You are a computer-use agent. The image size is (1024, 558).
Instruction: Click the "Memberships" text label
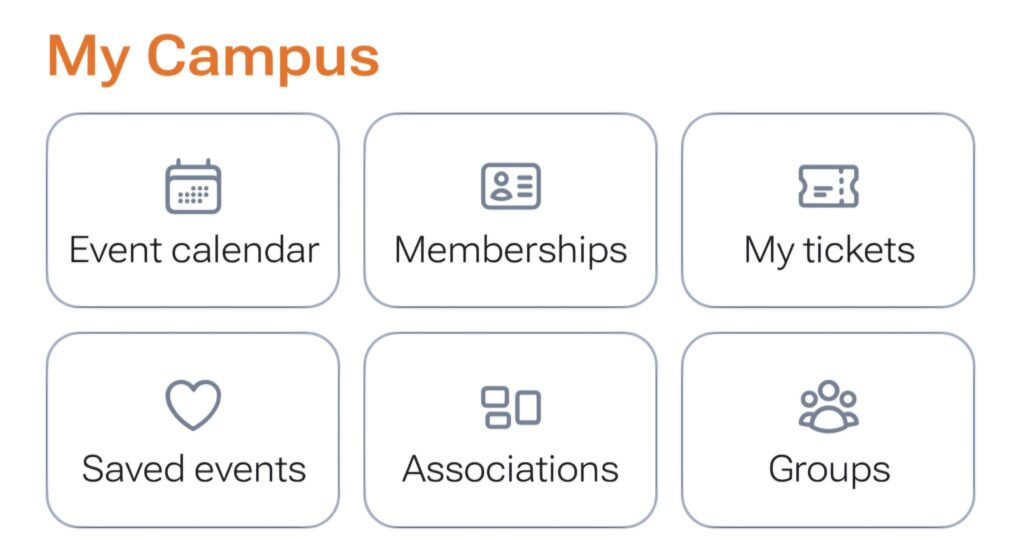click(x=511, y=252)
